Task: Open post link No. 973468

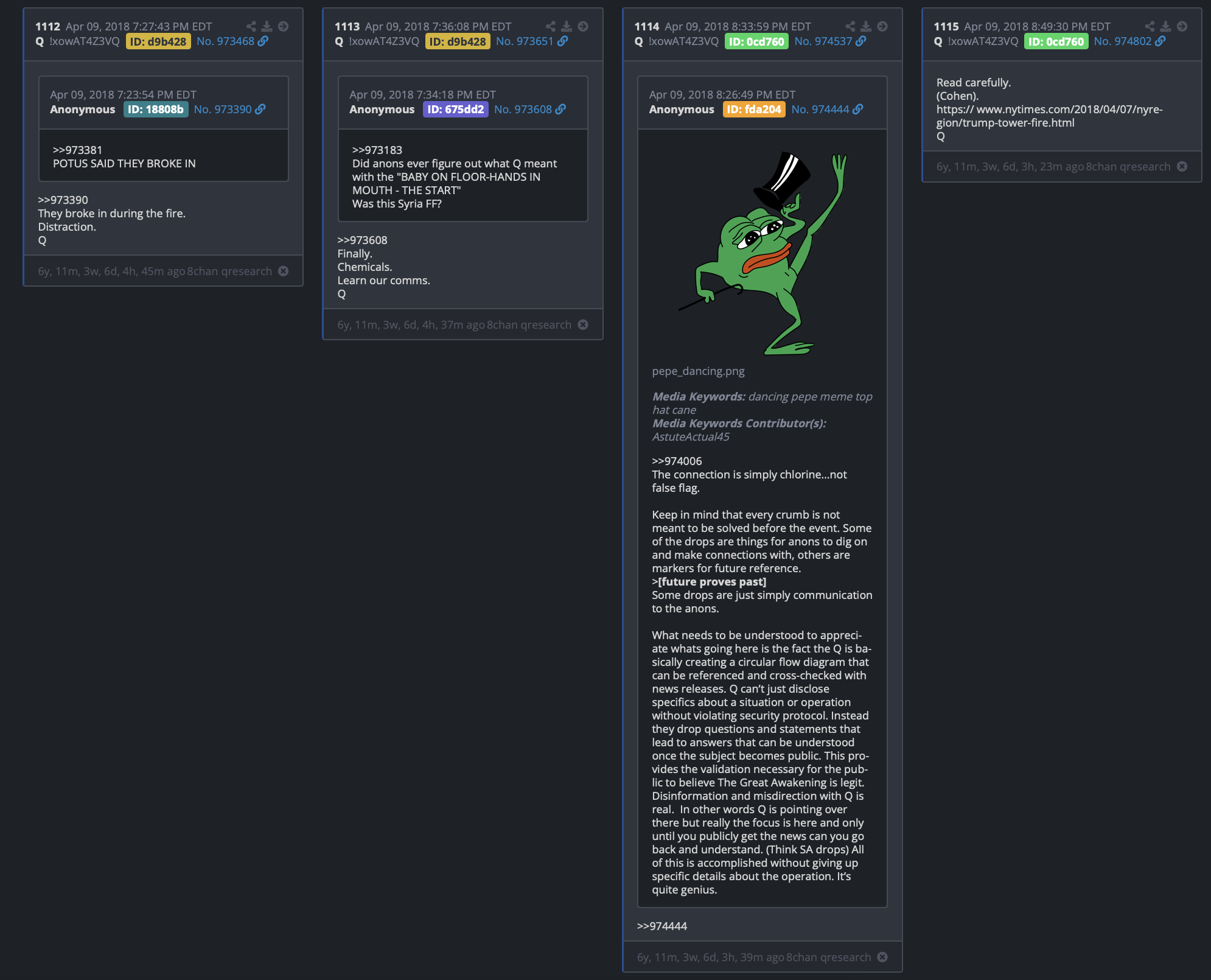Action: 225,41
